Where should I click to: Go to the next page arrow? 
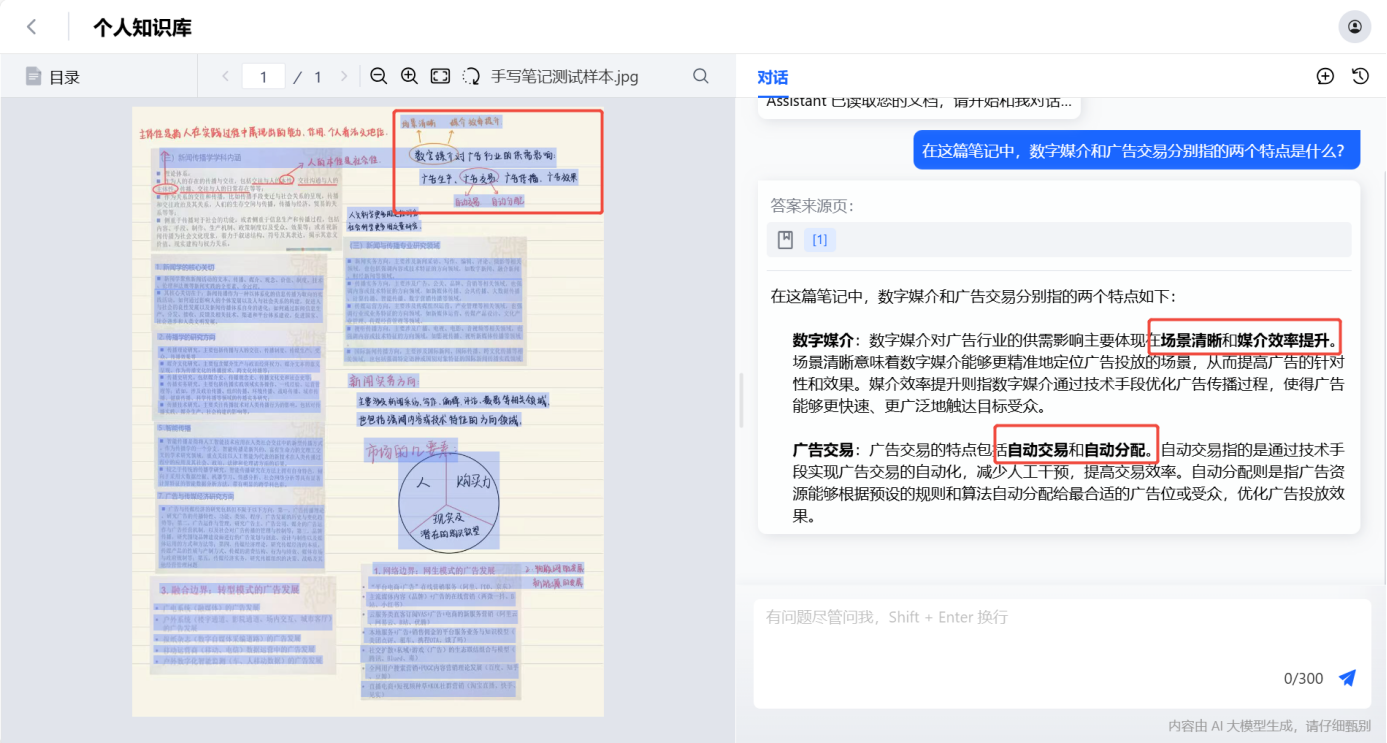point(345,75)
